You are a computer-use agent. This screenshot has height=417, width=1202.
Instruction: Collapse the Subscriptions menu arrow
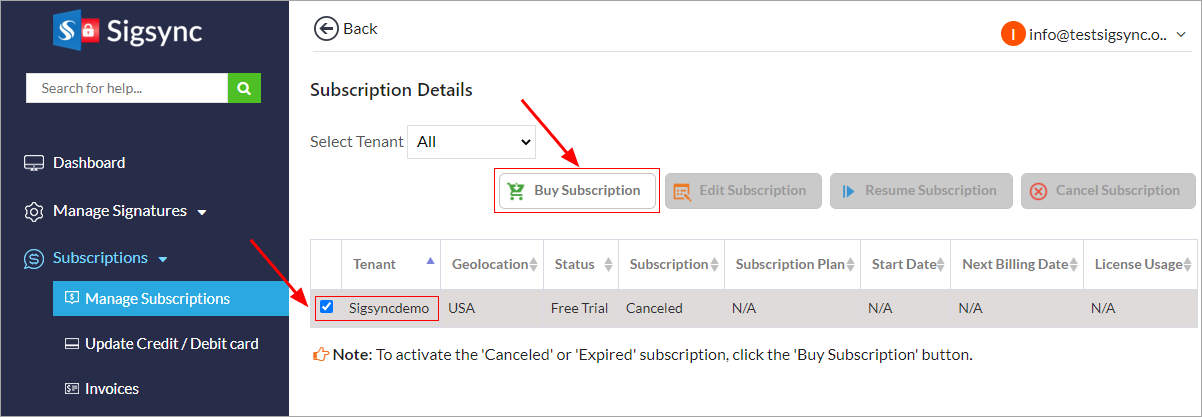click(x=163, y=259)
